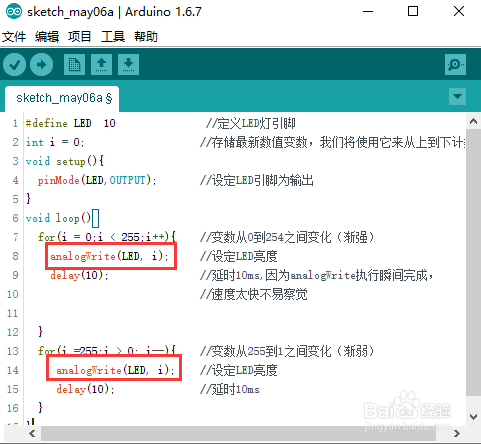The width and height of the screenshot is (481, 444).
Task: Click the horizontal scrollbar thumb
Action: point(238,434)
